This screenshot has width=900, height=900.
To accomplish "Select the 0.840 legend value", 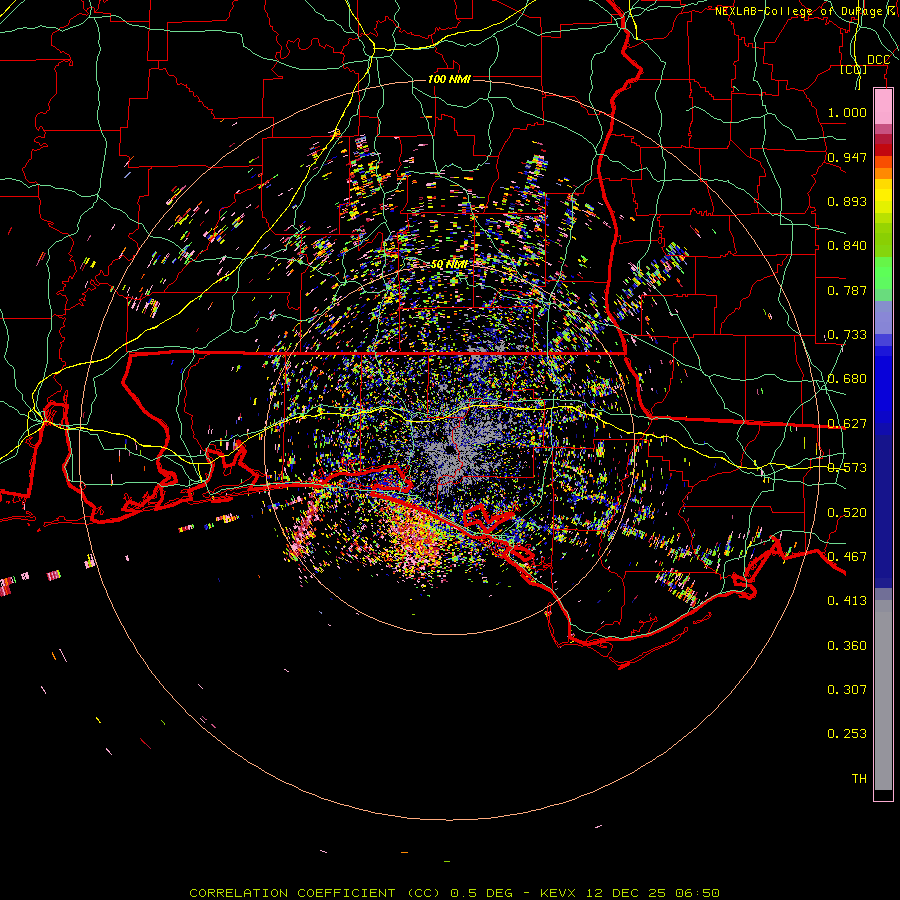I will [847, 246].
